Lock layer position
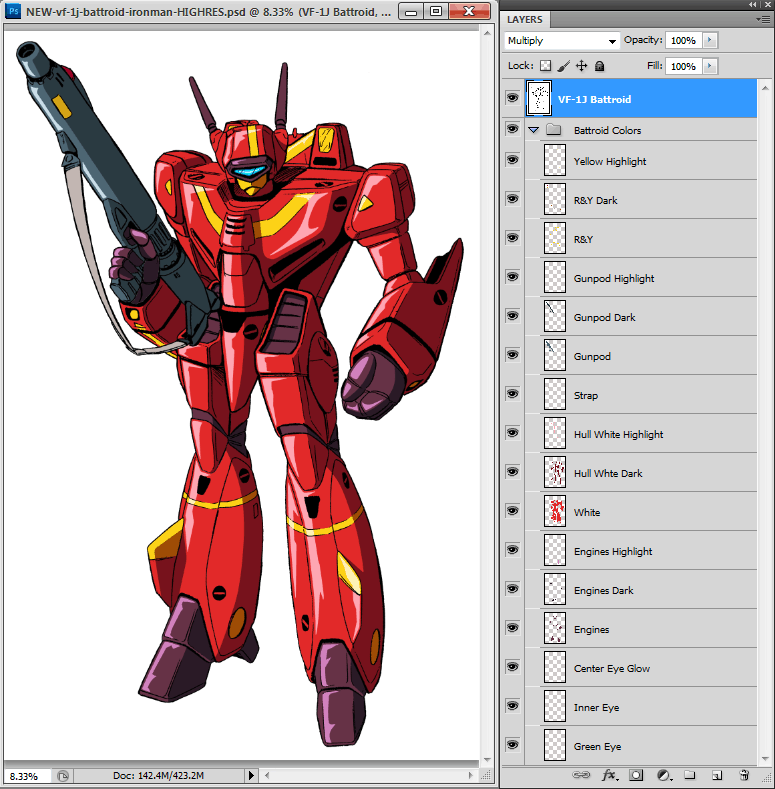This screenshot has width=775, height=789. (581, 66)
